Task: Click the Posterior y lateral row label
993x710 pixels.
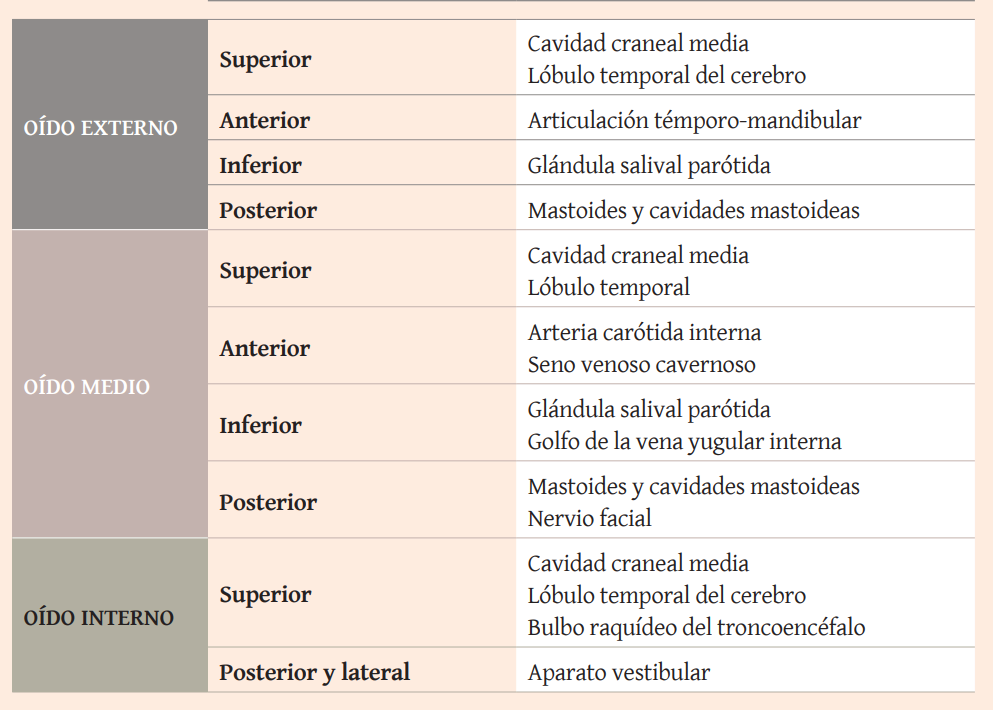Action: tap(314, 672)
